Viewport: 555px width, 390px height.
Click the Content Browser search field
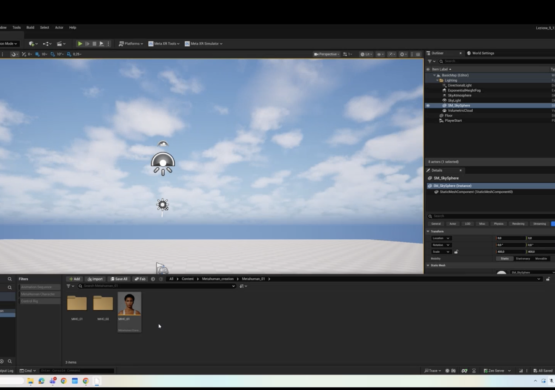[157, 286]
